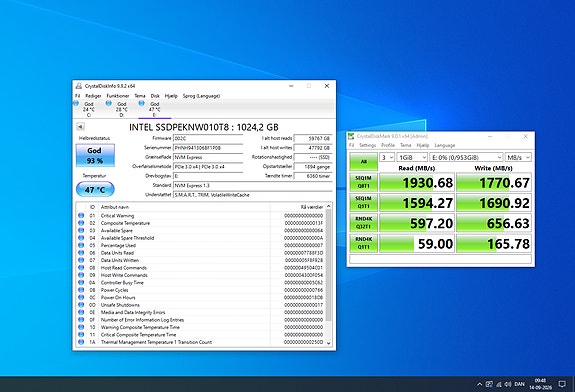Image resolution: width=575 pixels, height=392 pixels.
Task: Click the tray icon left of the network icon
Action: click(x=489, y=384)
